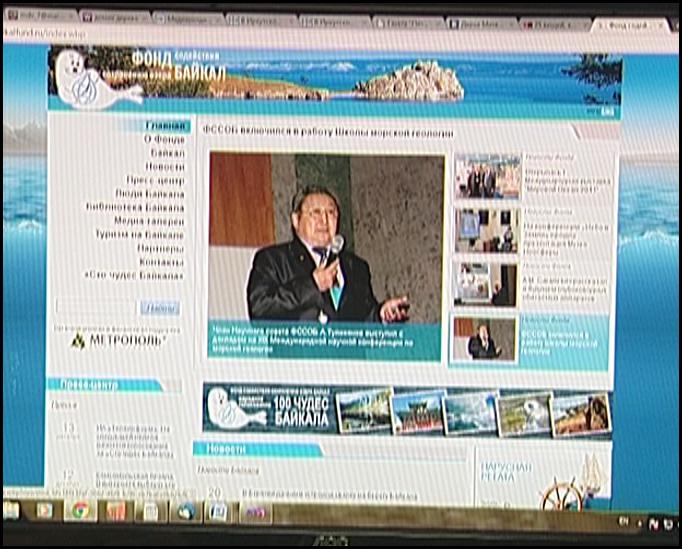Open the ФССОБ включился headline

click(x=328, y=132)
